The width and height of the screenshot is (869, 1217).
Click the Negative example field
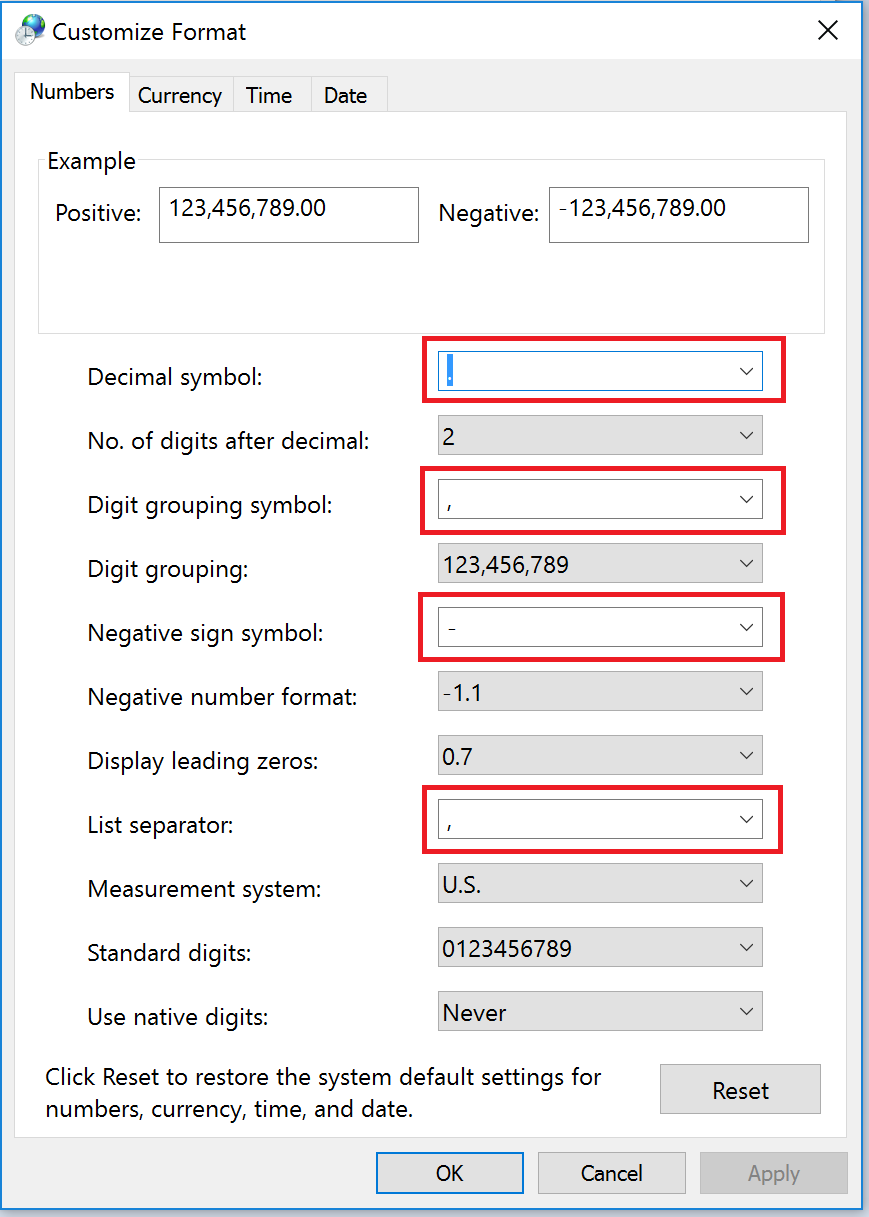coord(678,214)
